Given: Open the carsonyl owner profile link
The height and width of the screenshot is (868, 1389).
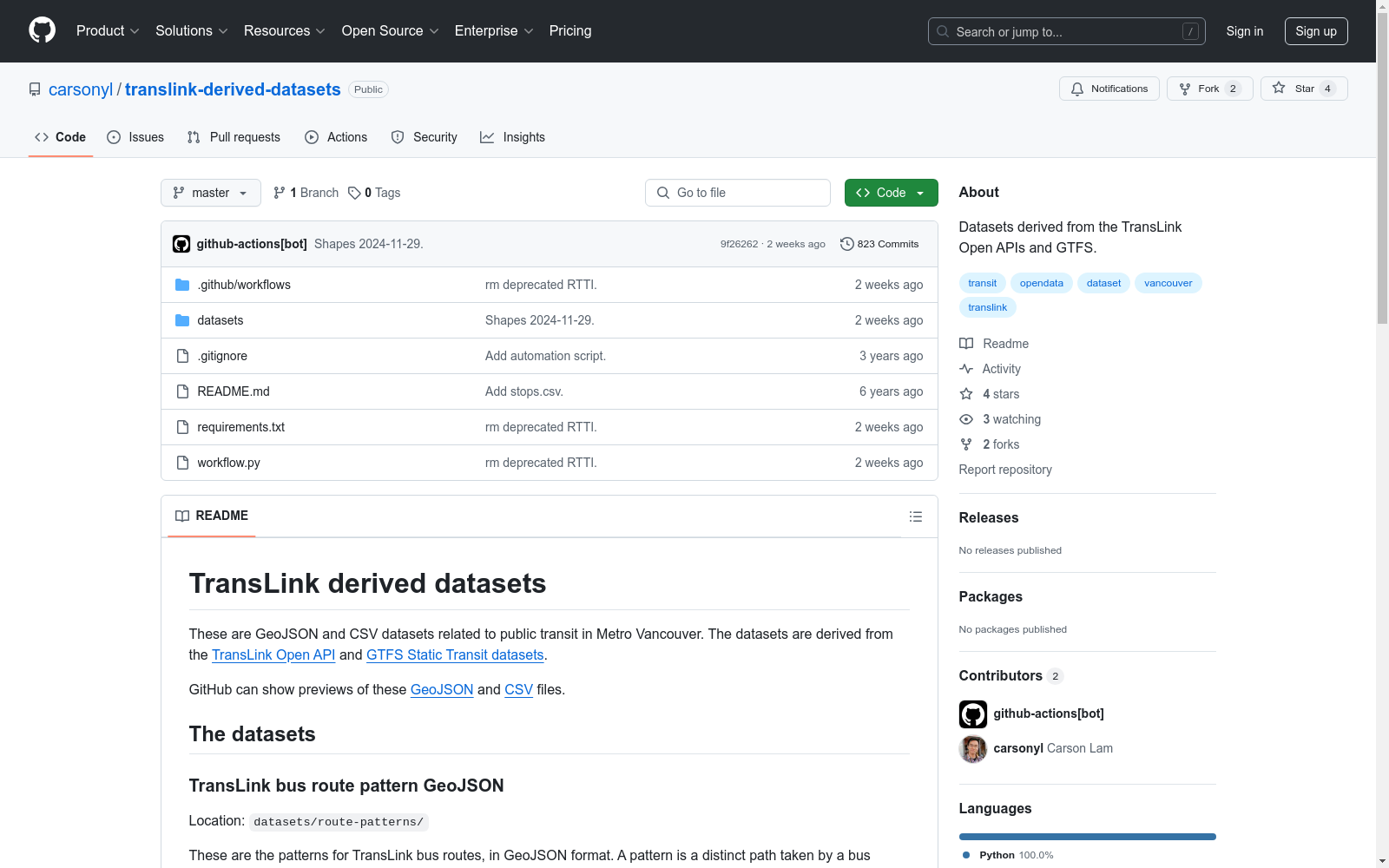Looking at the screenshot, I should 81,89.
